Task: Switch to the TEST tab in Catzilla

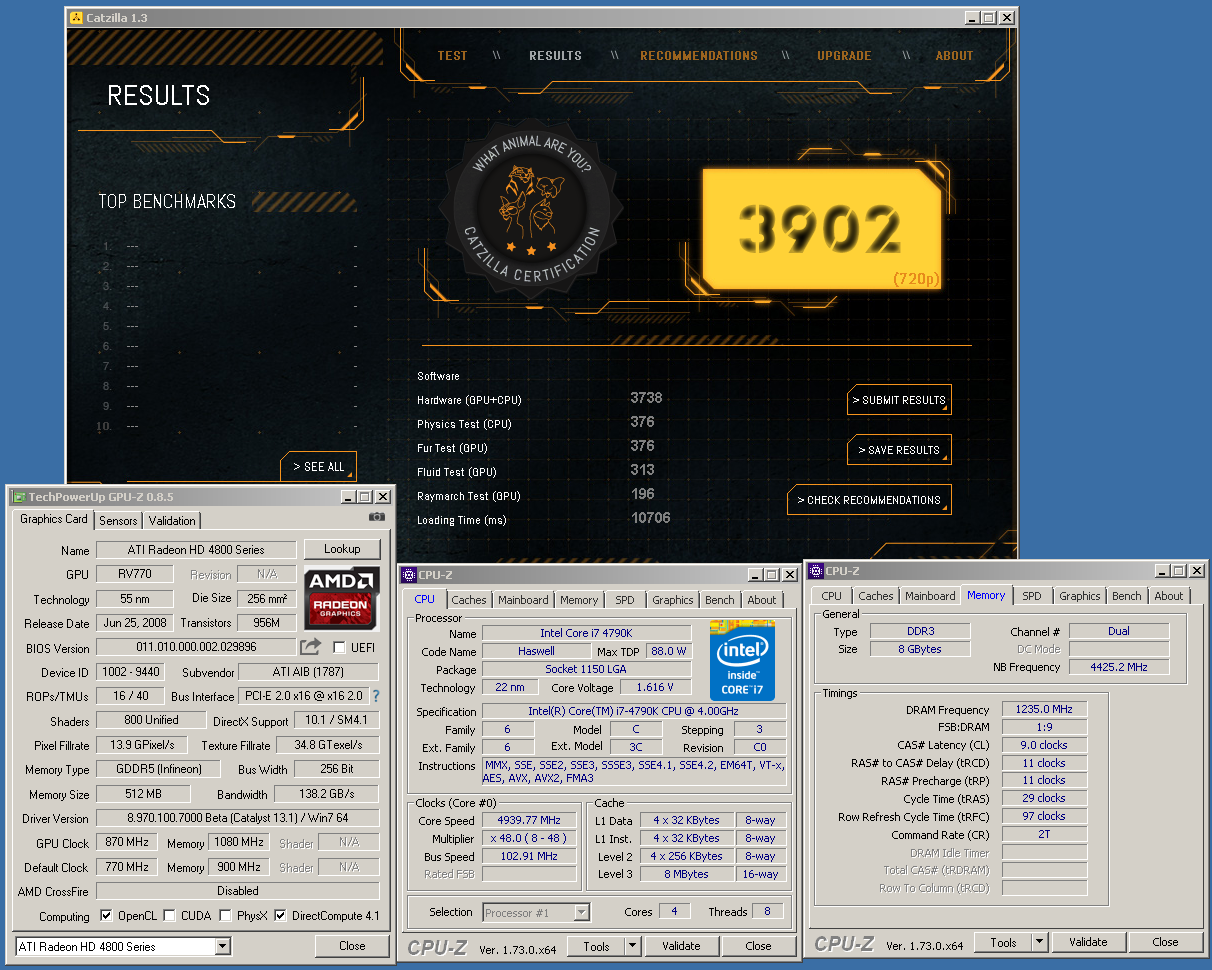Action: pos(452,56)
